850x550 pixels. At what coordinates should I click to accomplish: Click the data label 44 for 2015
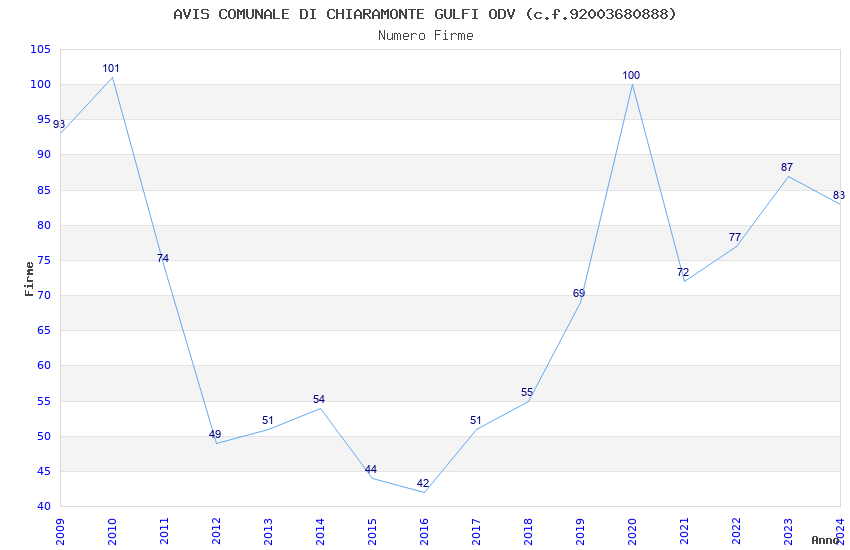(371, 469)
